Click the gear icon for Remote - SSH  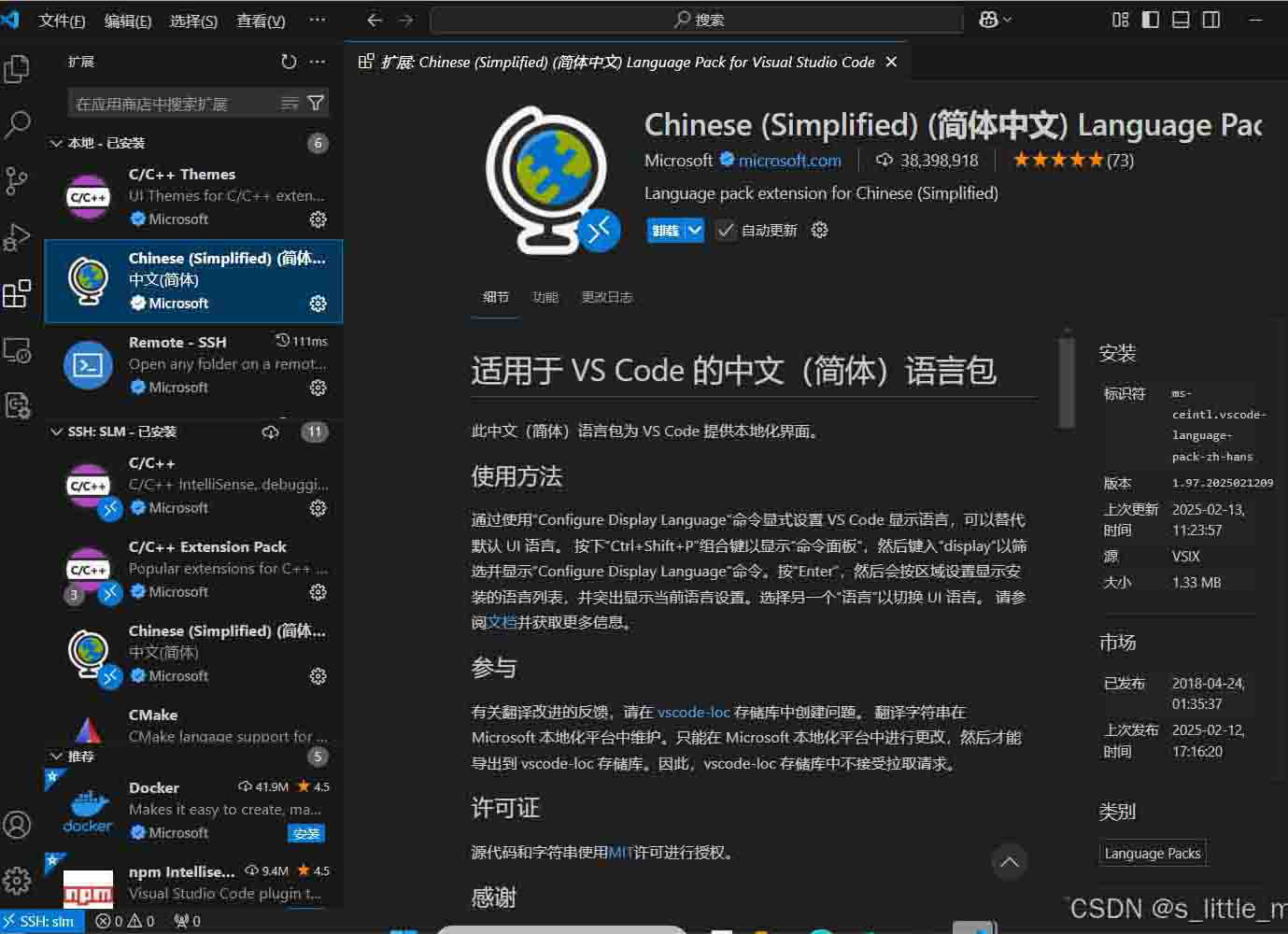tap(318, 388)
